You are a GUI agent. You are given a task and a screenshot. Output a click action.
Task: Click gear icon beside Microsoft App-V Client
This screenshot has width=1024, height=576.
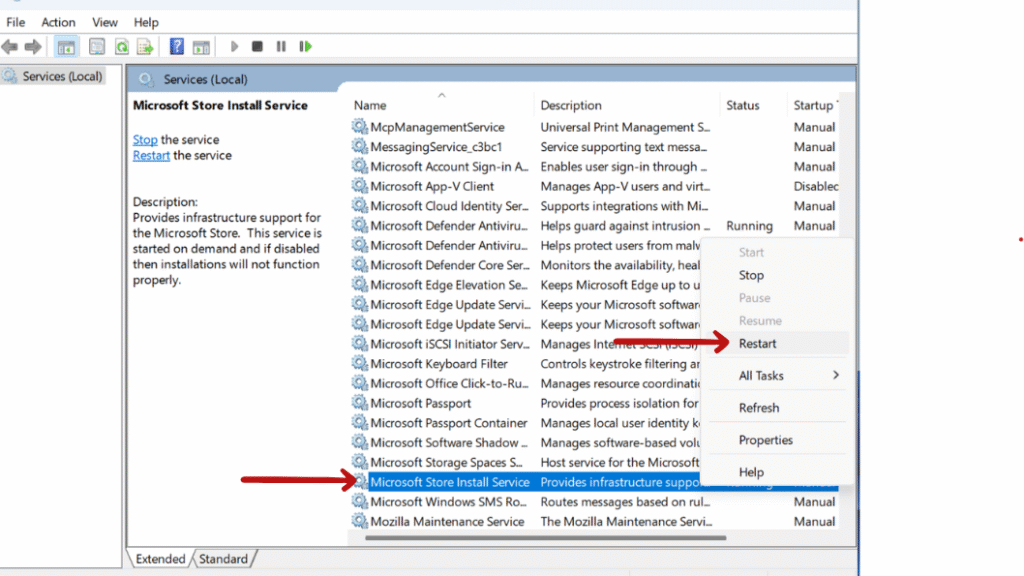(359, 185)
